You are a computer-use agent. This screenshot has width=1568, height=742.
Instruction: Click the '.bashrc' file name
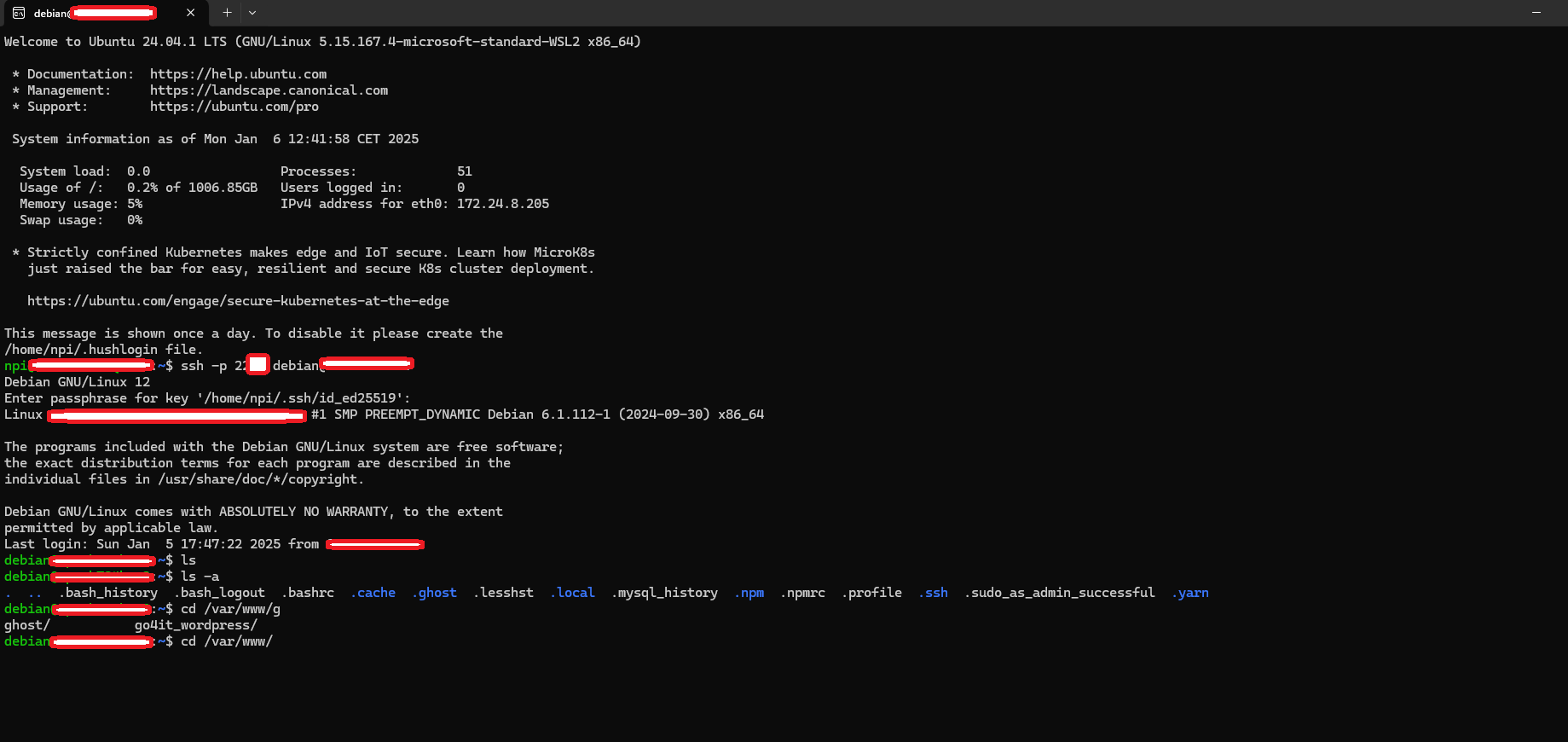(x=308, y=593)
